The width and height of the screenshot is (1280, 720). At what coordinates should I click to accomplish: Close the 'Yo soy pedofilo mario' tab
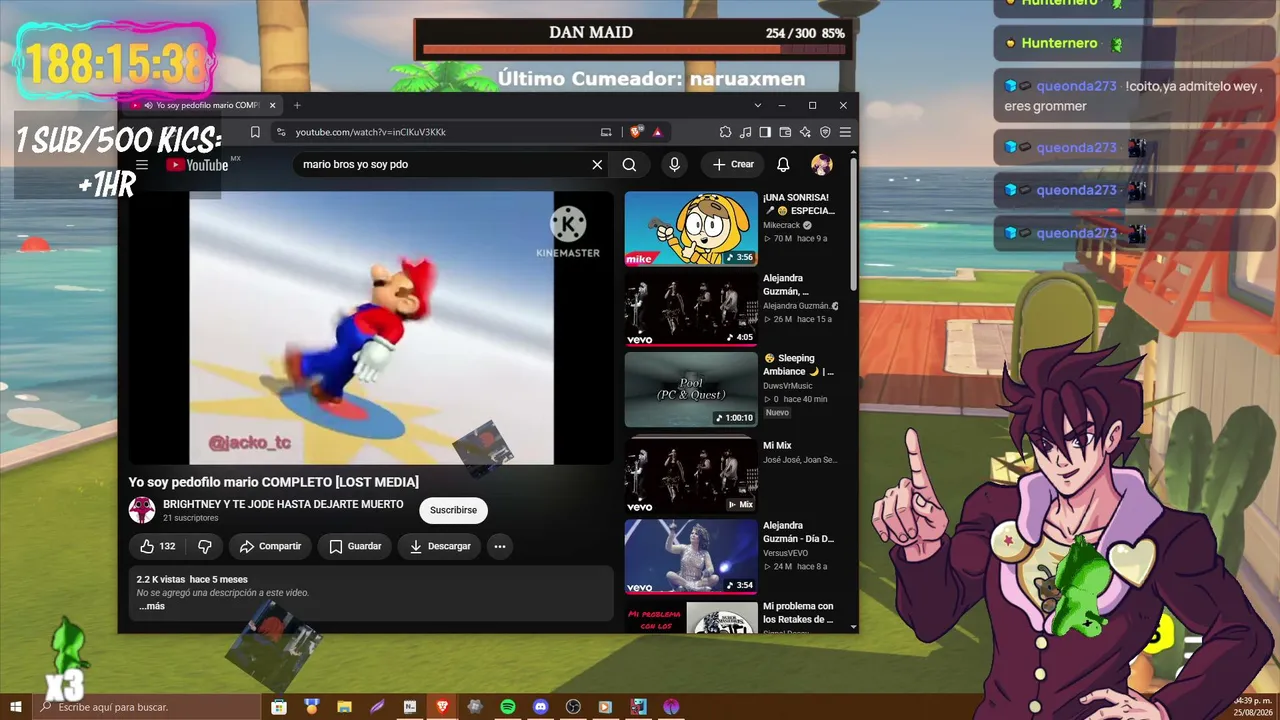click(272, 105)
